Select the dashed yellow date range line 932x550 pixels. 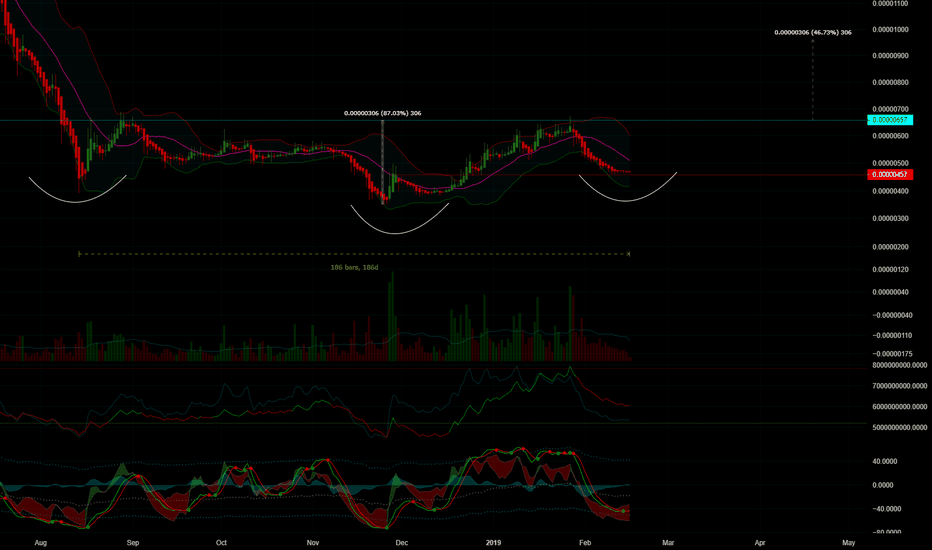click(354, 254)
